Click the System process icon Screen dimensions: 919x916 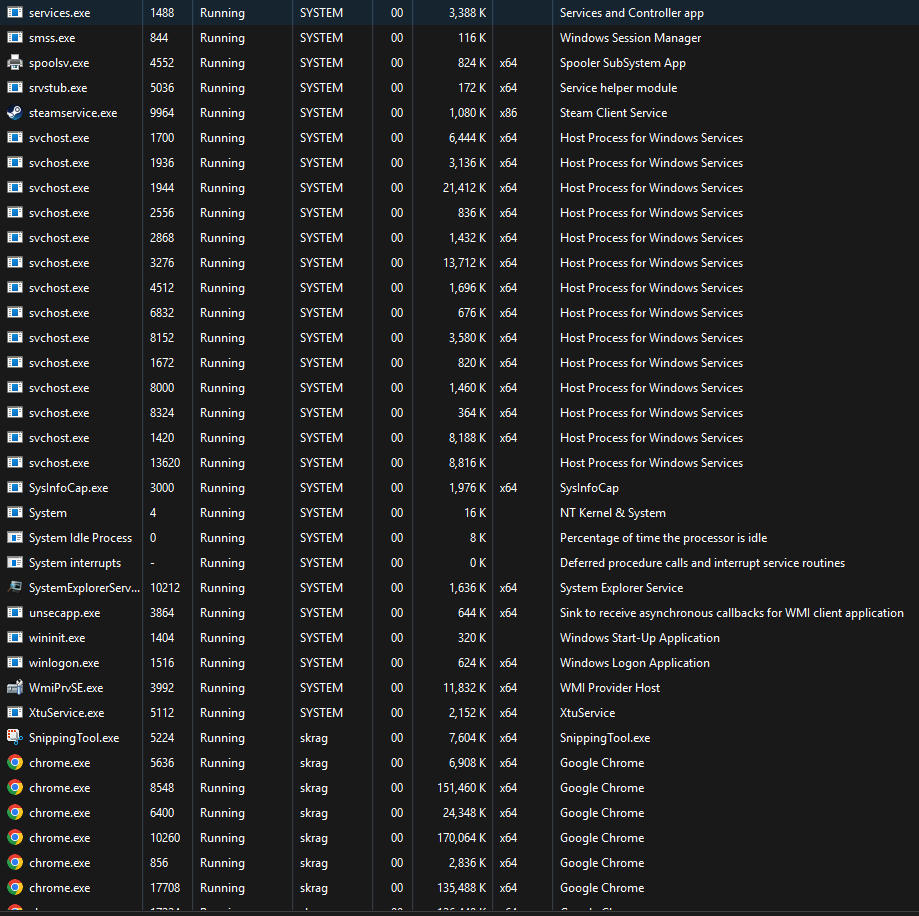[15, 513]
